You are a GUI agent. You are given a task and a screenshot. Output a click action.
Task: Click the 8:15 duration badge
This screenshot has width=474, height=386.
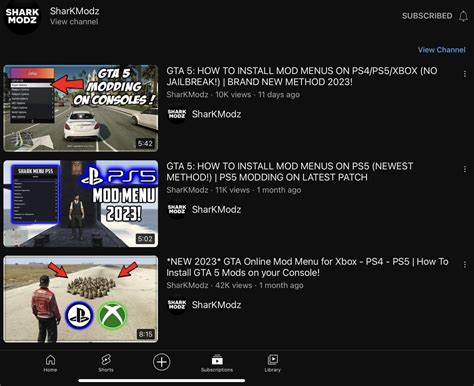146,334
